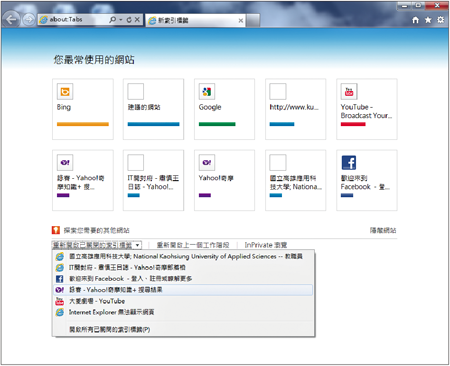
Task: Start InPrivate browsing link
Action: pos(266,245)
